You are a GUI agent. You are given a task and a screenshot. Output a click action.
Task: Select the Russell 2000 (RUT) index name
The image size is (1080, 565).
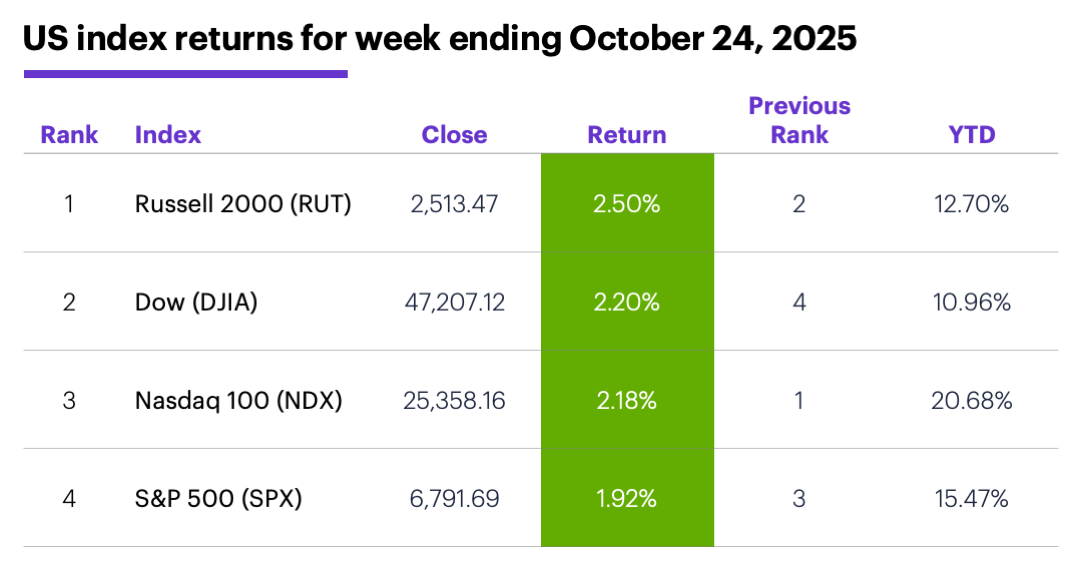coord(243,204)
